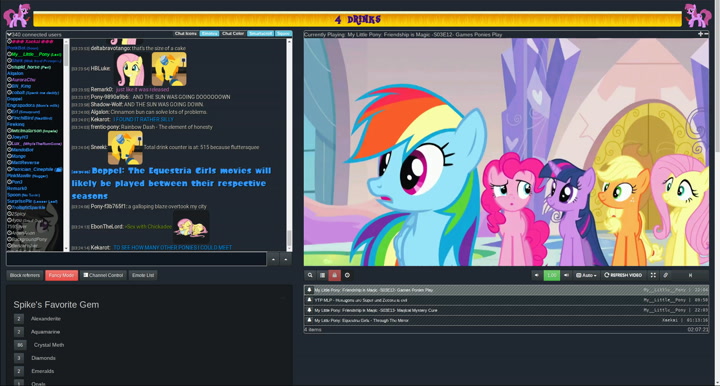Select the YTP MLP playlist entry
This screenshot has height=386, width=720.
pyautogui.click(x=506, y=300)
